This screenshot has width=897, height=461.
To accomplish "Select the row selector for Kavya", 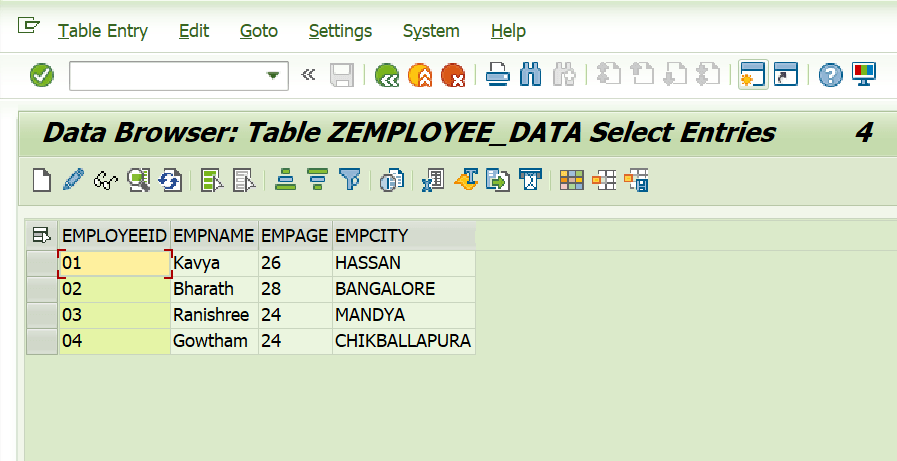I will click(42, 263).
